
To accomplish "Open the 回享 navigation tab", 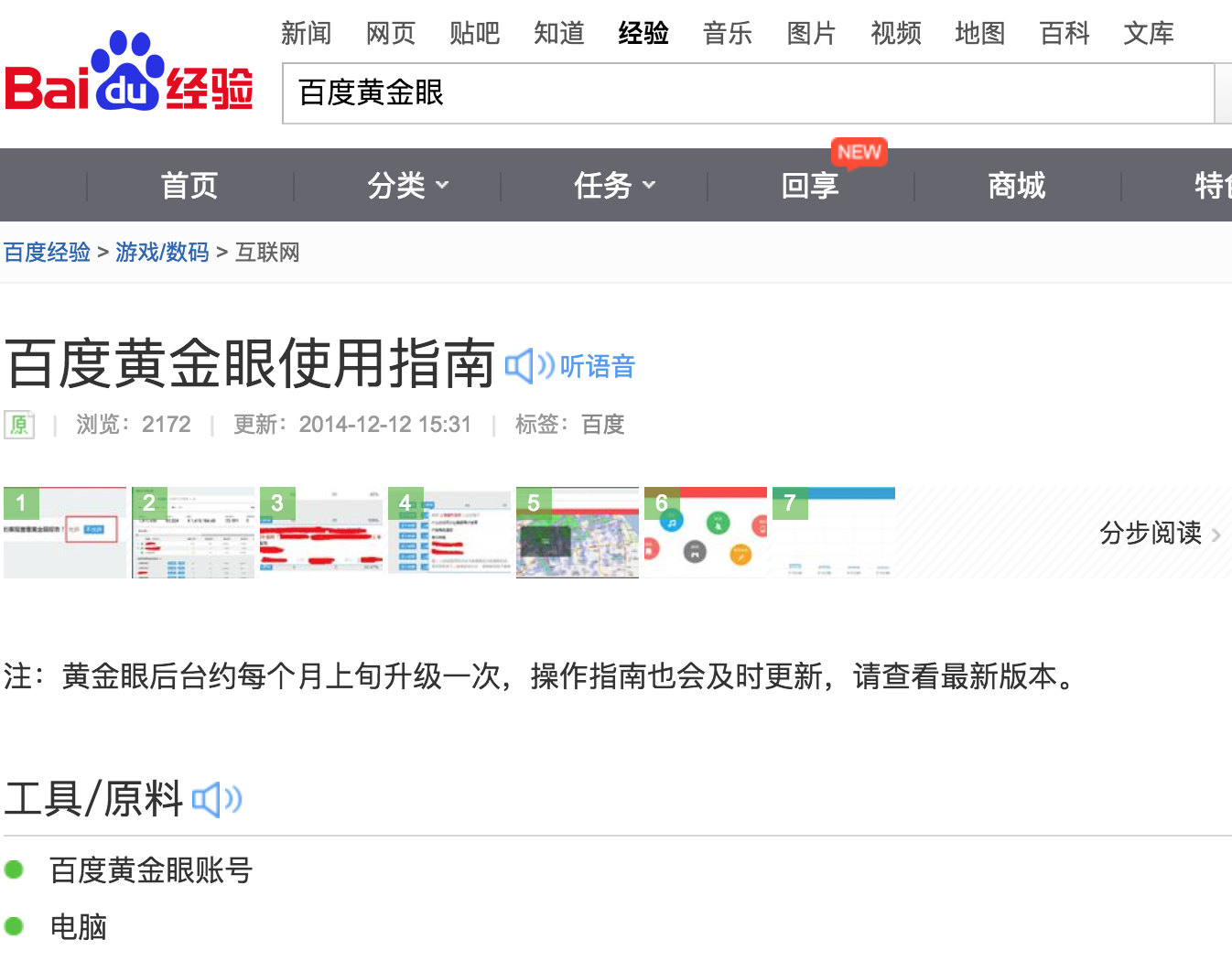I will [x=810, y=186].
